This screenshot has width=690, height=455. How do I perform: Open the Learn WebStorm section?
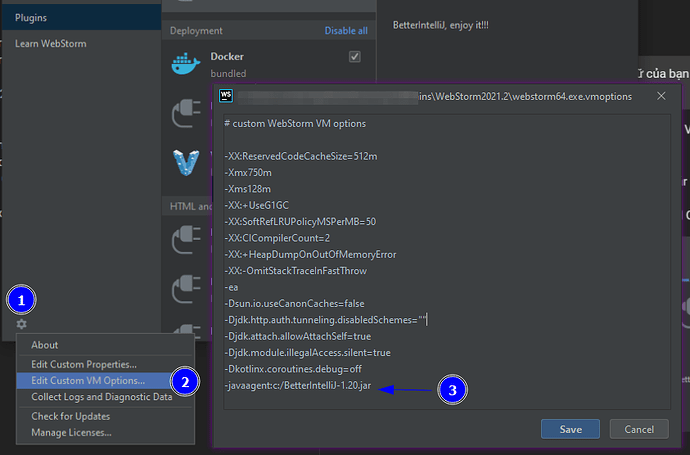point(50,44)
